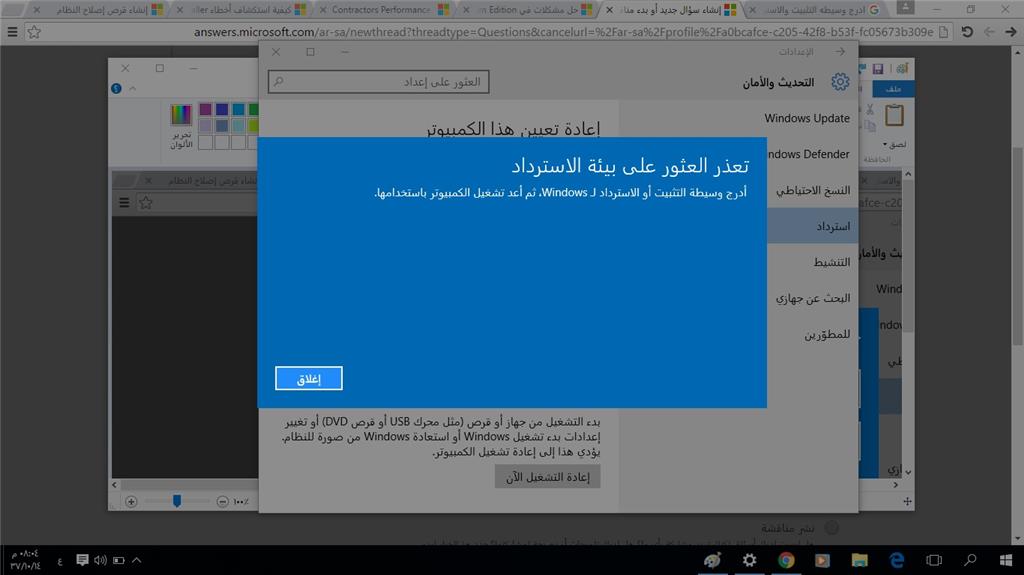1024x575 pixels.
Task: Pick the turquoise color swatch in Paint
Action: tap(238, 109)
